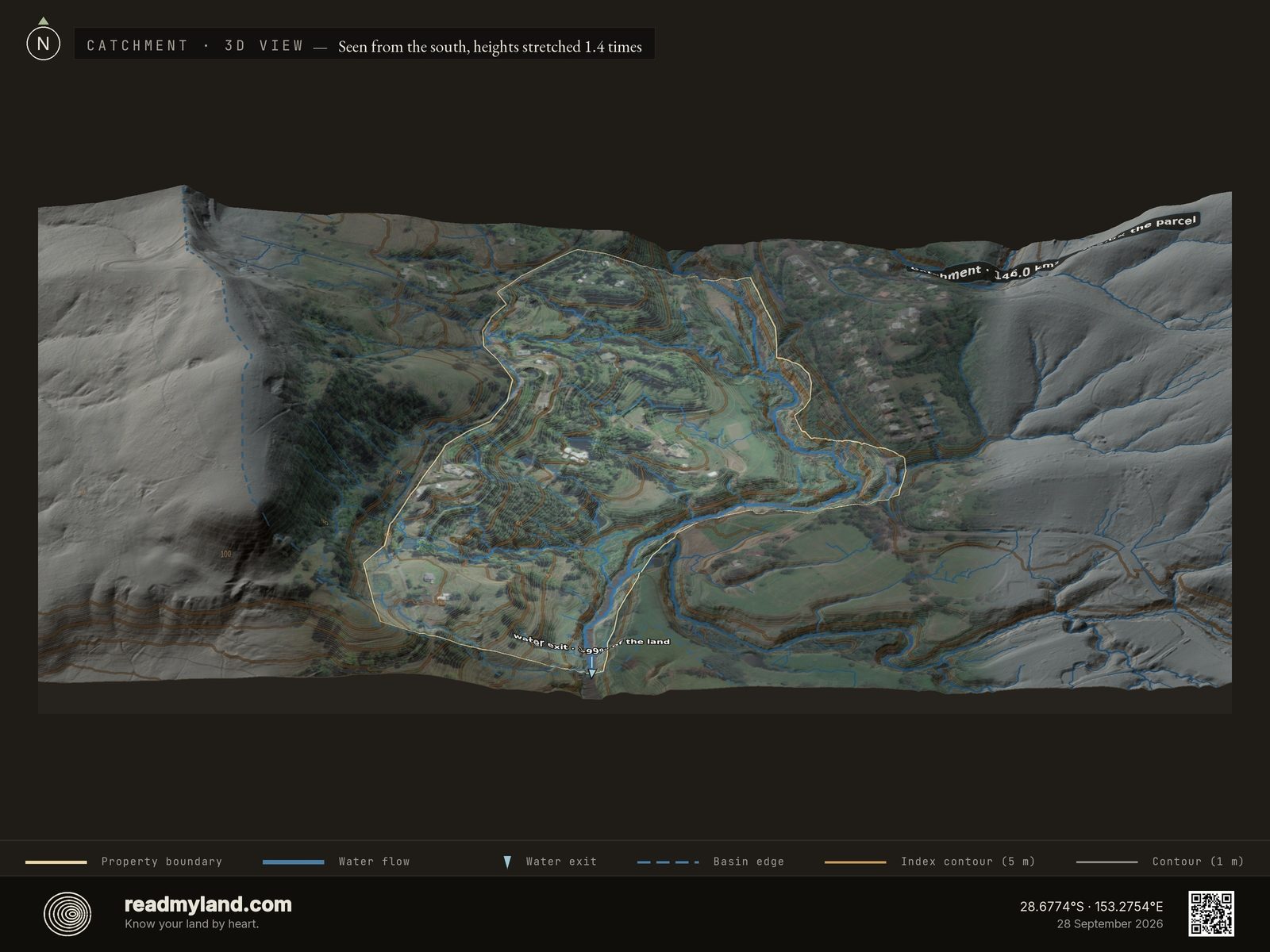The width and height of the screenshot is (1270, 952).
Task: Click the 'Contour (1 m)' legend label
Action: 1198,862
